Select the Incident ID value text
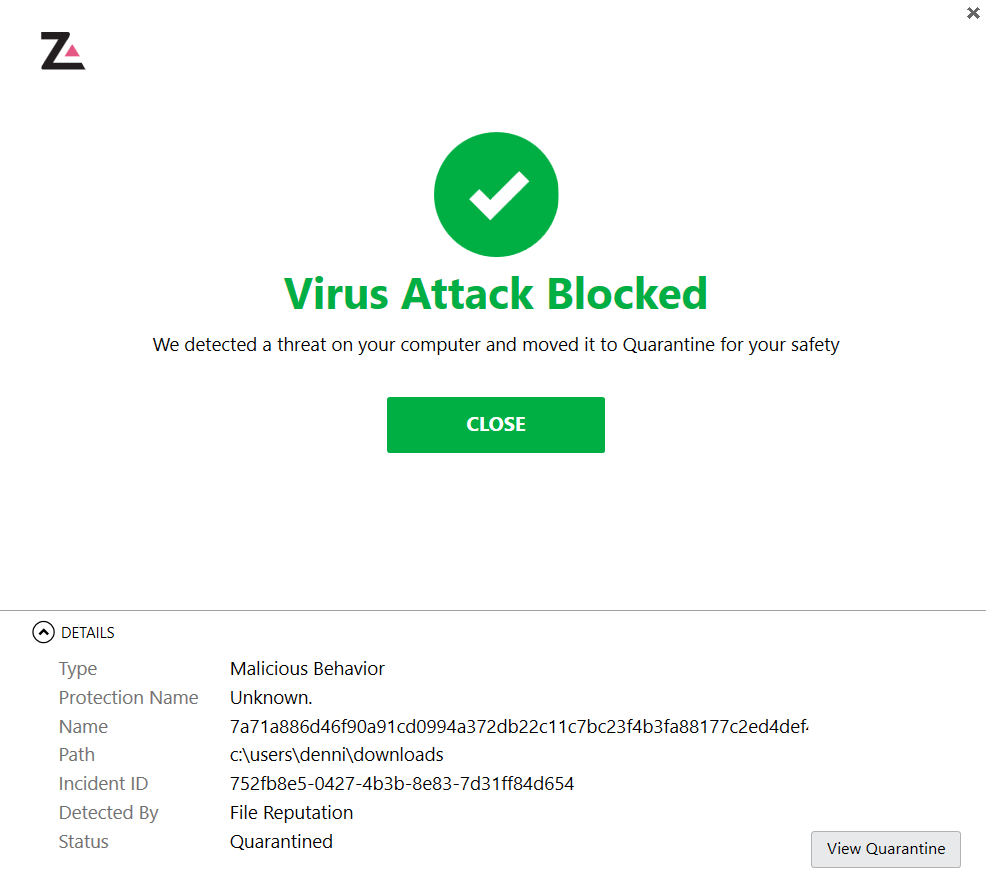This screenshot has height=890, width=986. pyautogui.click(x=402, y=784)
